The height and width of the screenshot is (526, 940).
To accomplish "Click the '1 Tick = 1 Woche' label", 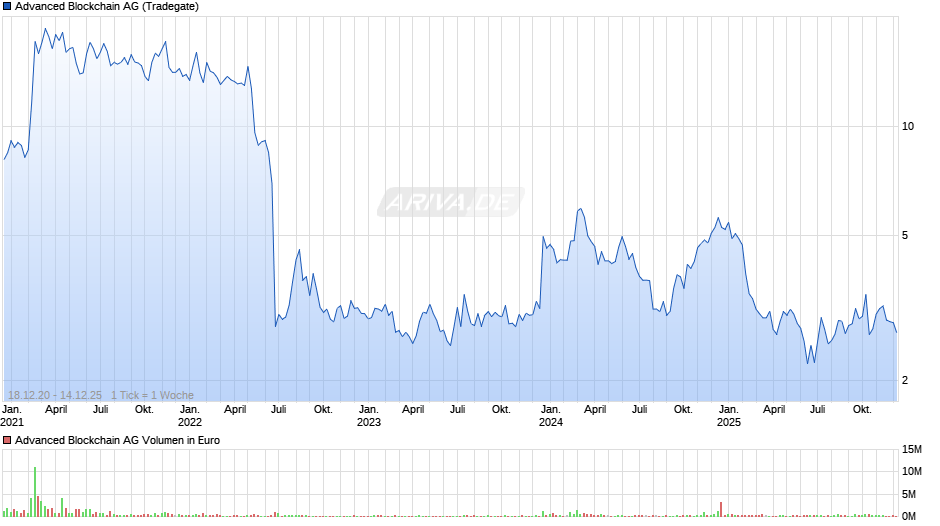I will click(x=152, y=395).
